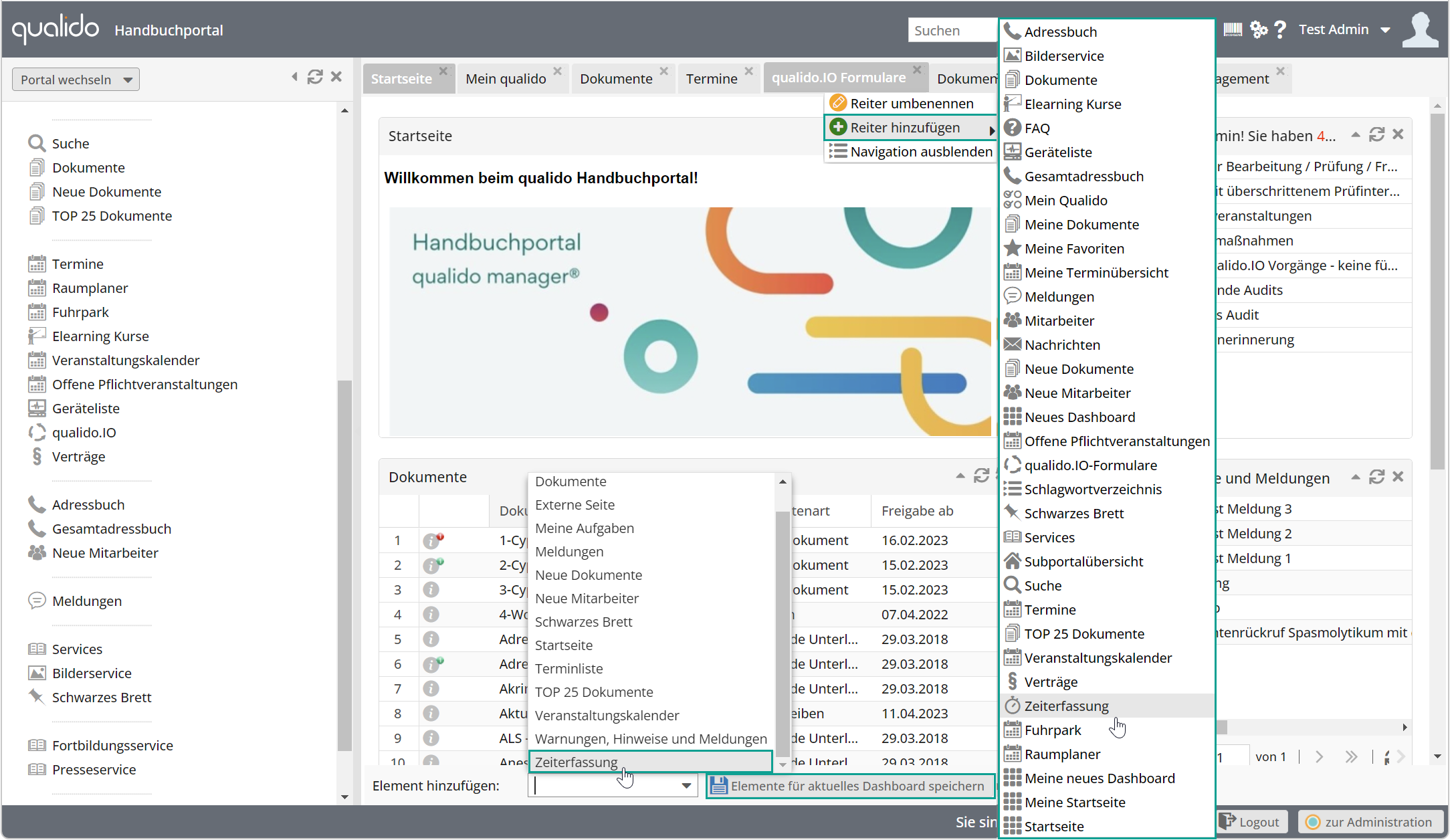Refresh the Dokumente dashboard widget
Viewport: 1450px width, 840px height.
pyautogui.click(x=981, y=476)
